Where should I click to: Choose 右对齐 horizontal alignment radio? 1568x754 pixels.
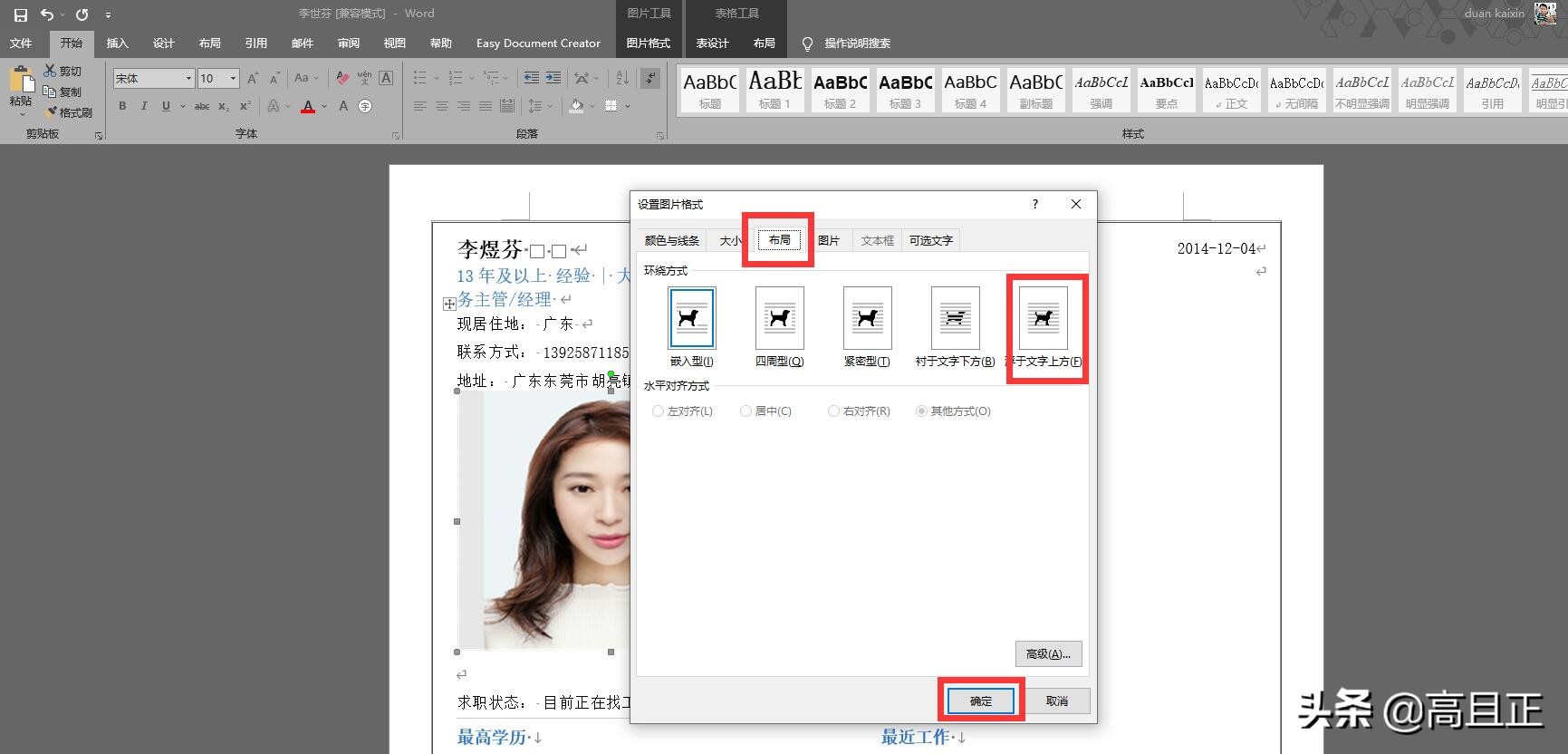point(833,411)
